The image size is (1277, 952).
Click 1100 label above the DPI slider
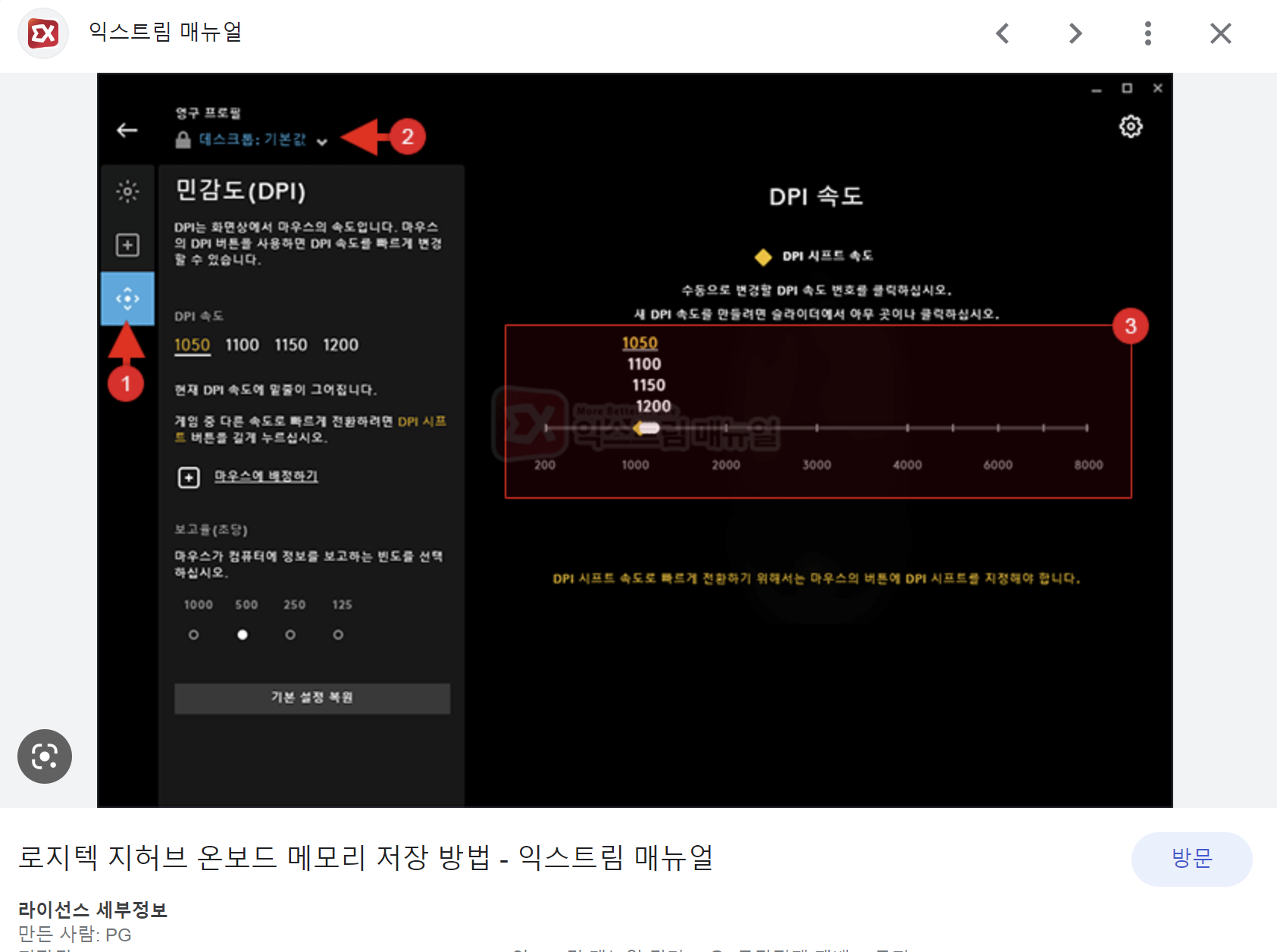click(644, 364)
